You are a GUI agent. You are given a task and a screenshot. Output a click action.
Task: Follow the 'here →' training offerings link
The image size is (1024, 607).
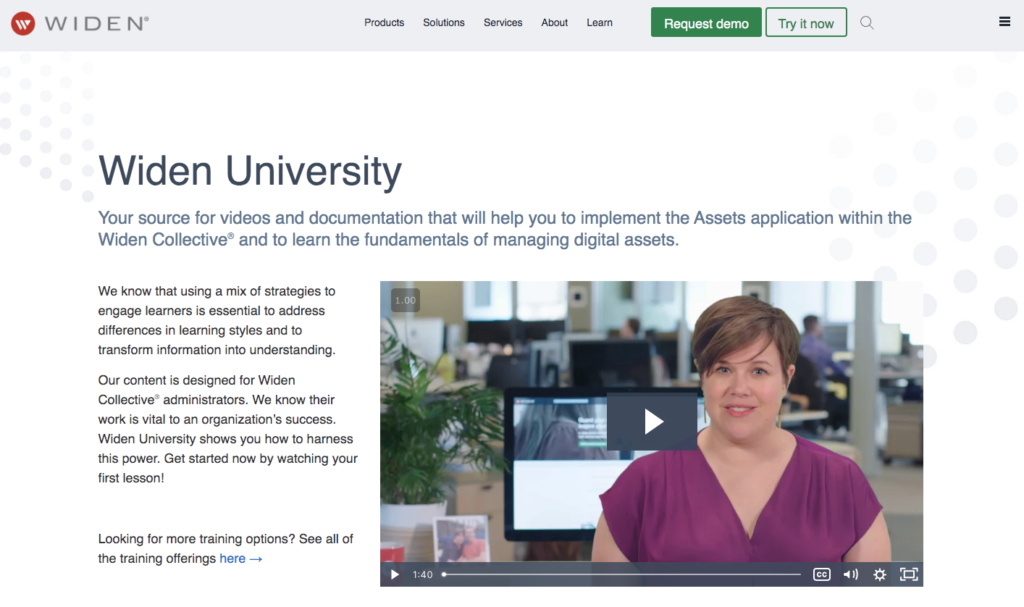(241, 559)
